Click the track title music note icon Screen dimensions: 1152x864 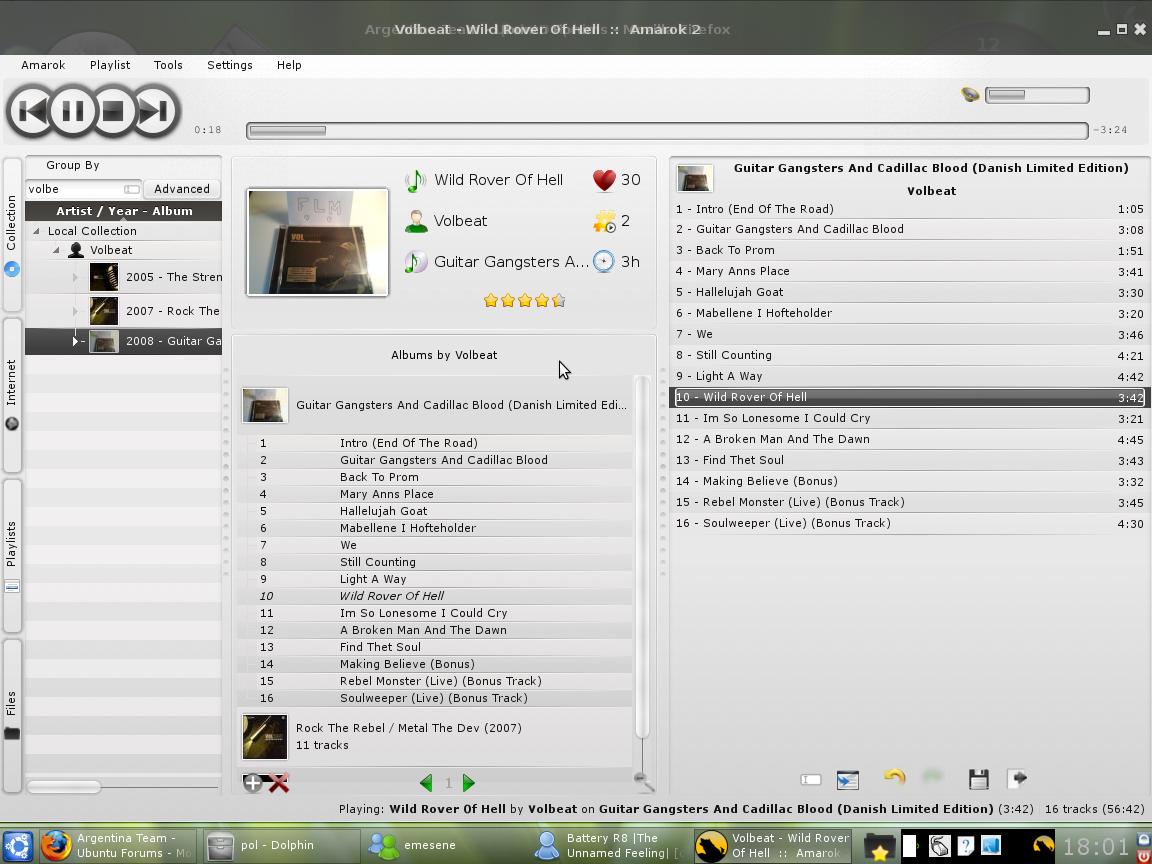(416, 180)
